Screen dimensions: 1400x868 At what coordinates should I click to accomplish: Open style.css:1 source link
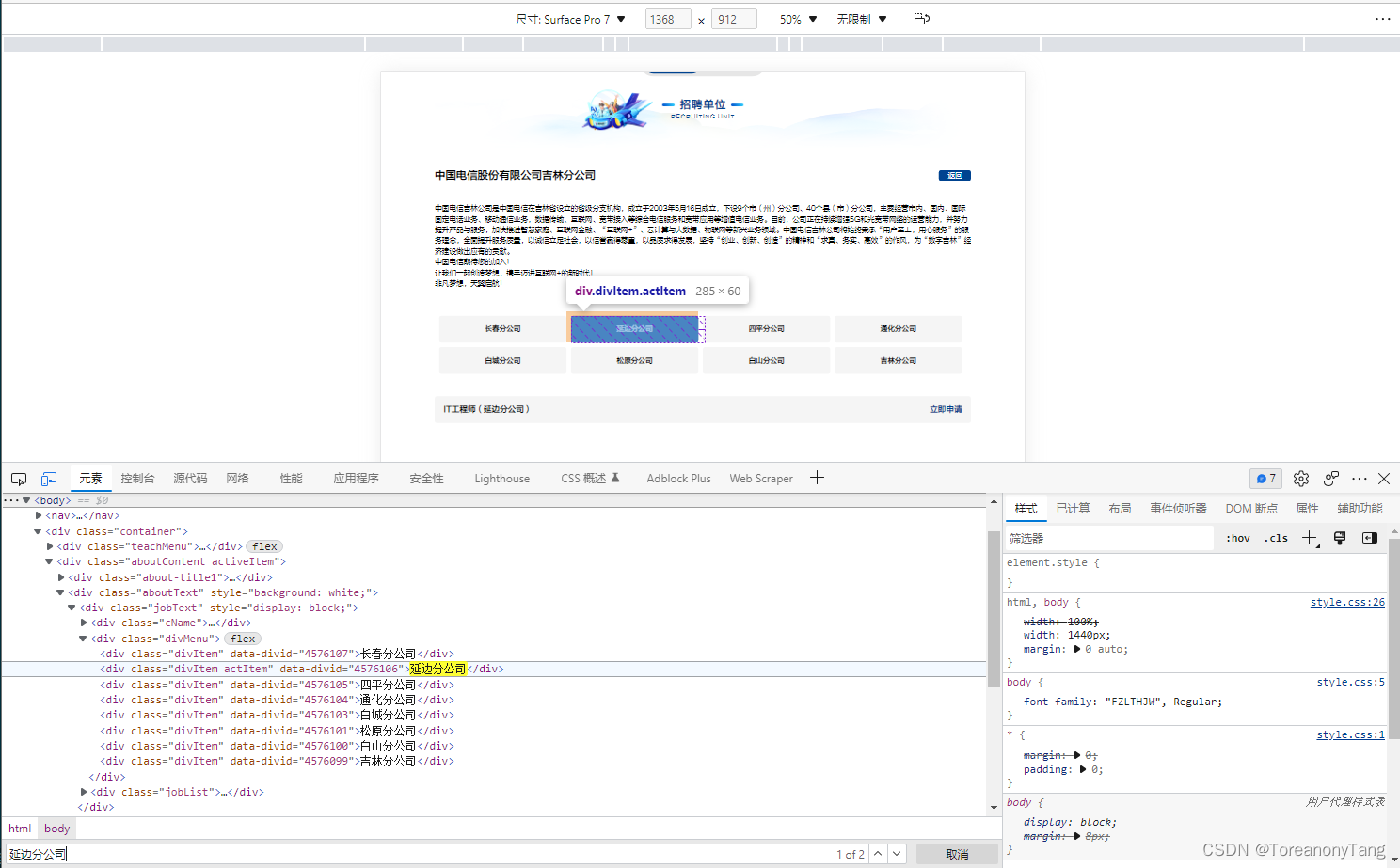(x=1350, y=734)
